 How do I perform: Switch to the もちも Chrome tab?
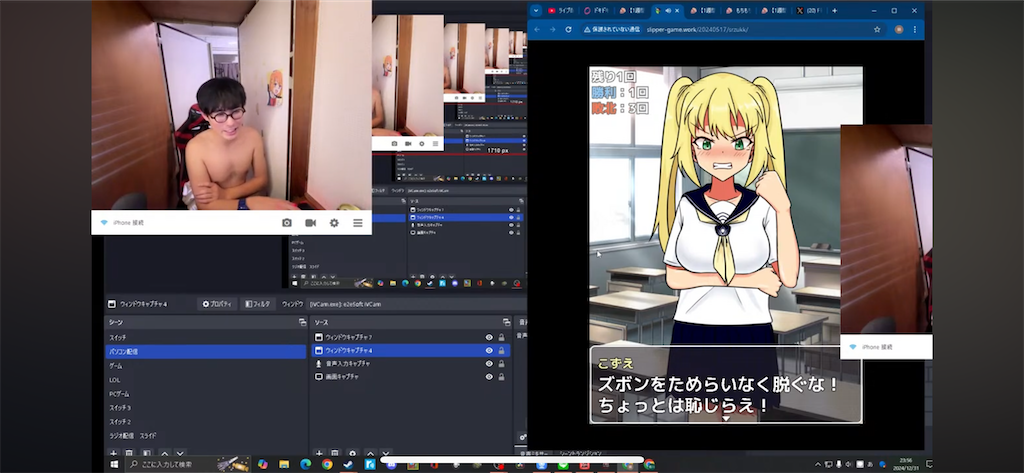pos(737,10)
